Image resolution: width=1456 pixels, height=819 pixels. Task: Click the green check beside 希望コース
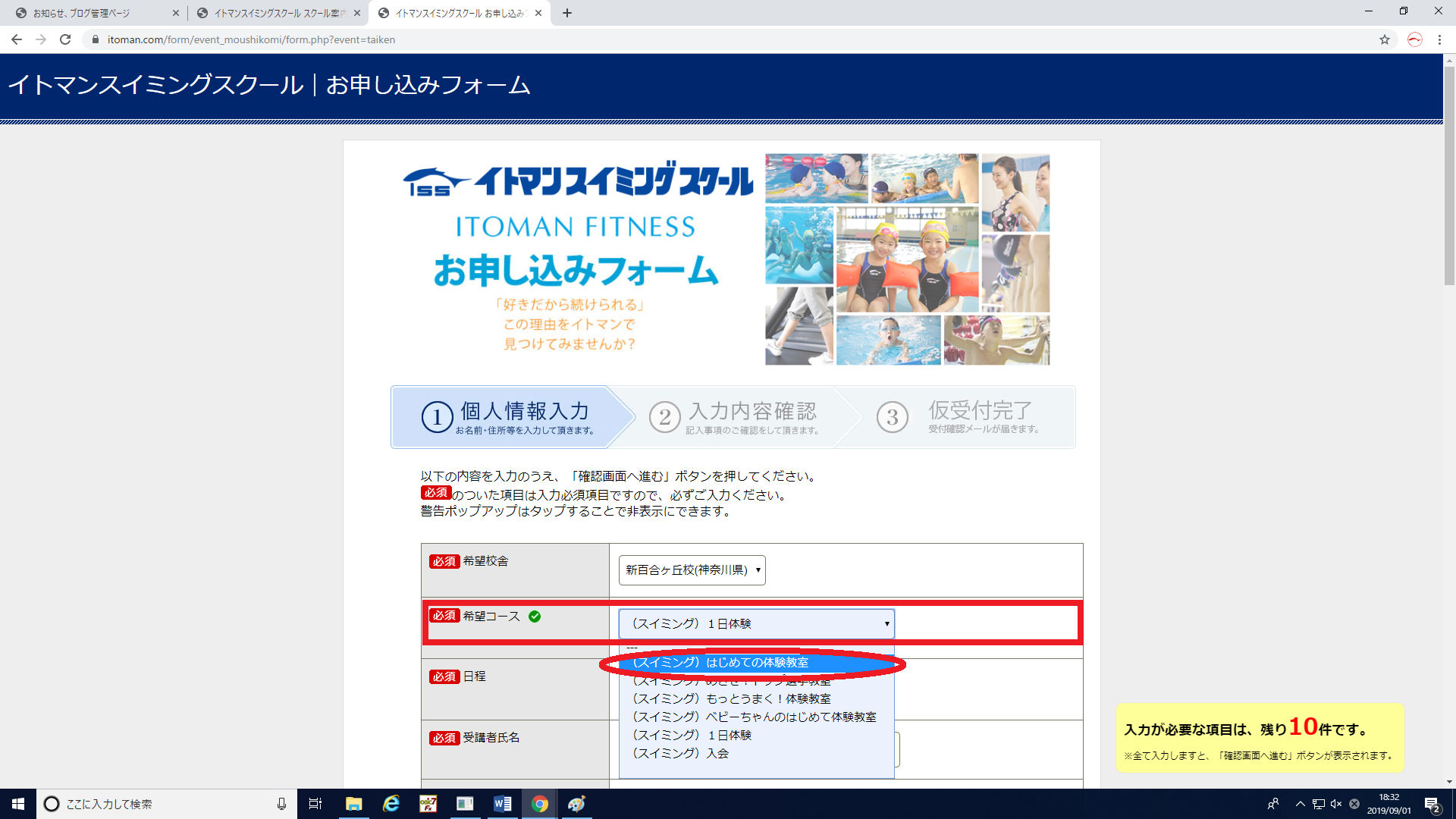click(x=535, y=617)
